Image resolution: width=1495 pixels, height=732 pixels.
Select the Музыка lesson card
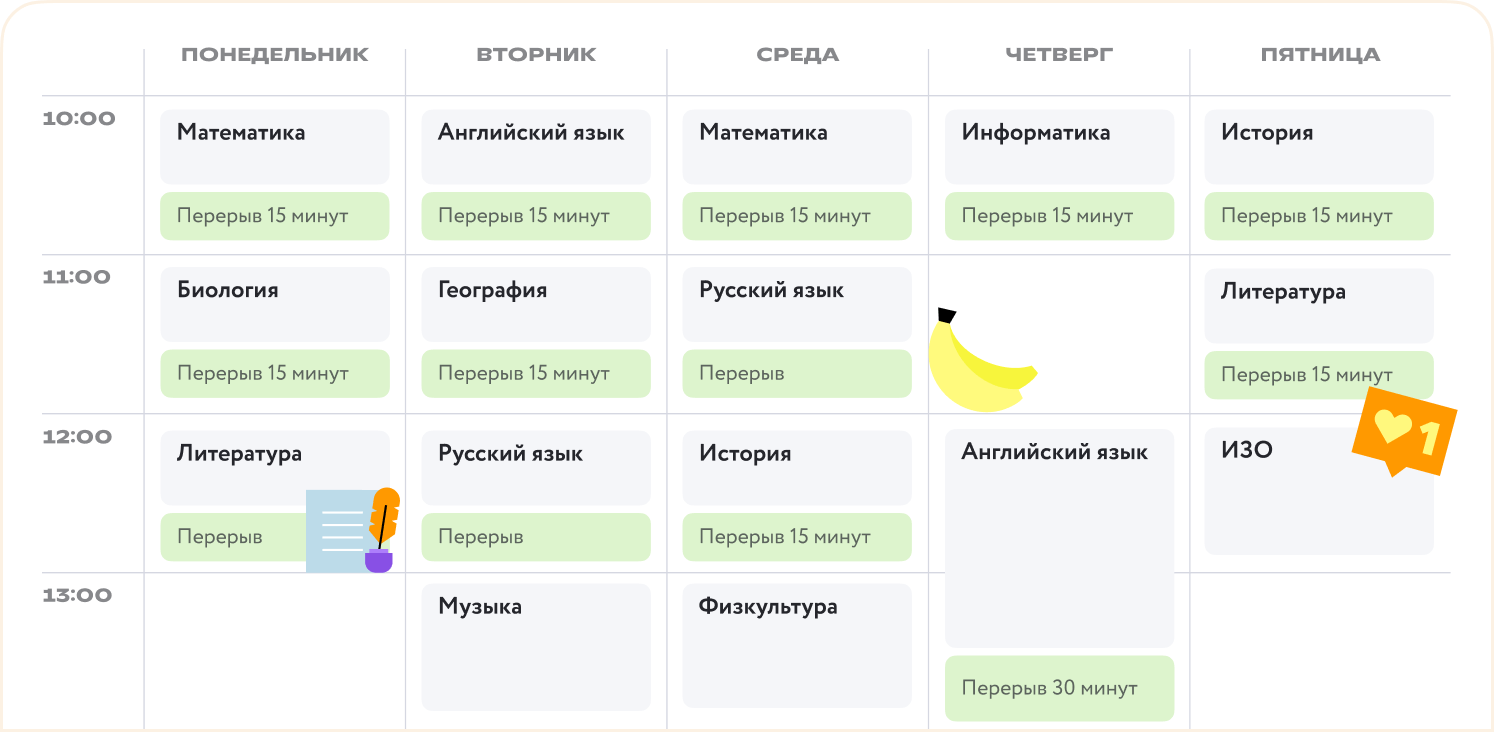(535, 646)
